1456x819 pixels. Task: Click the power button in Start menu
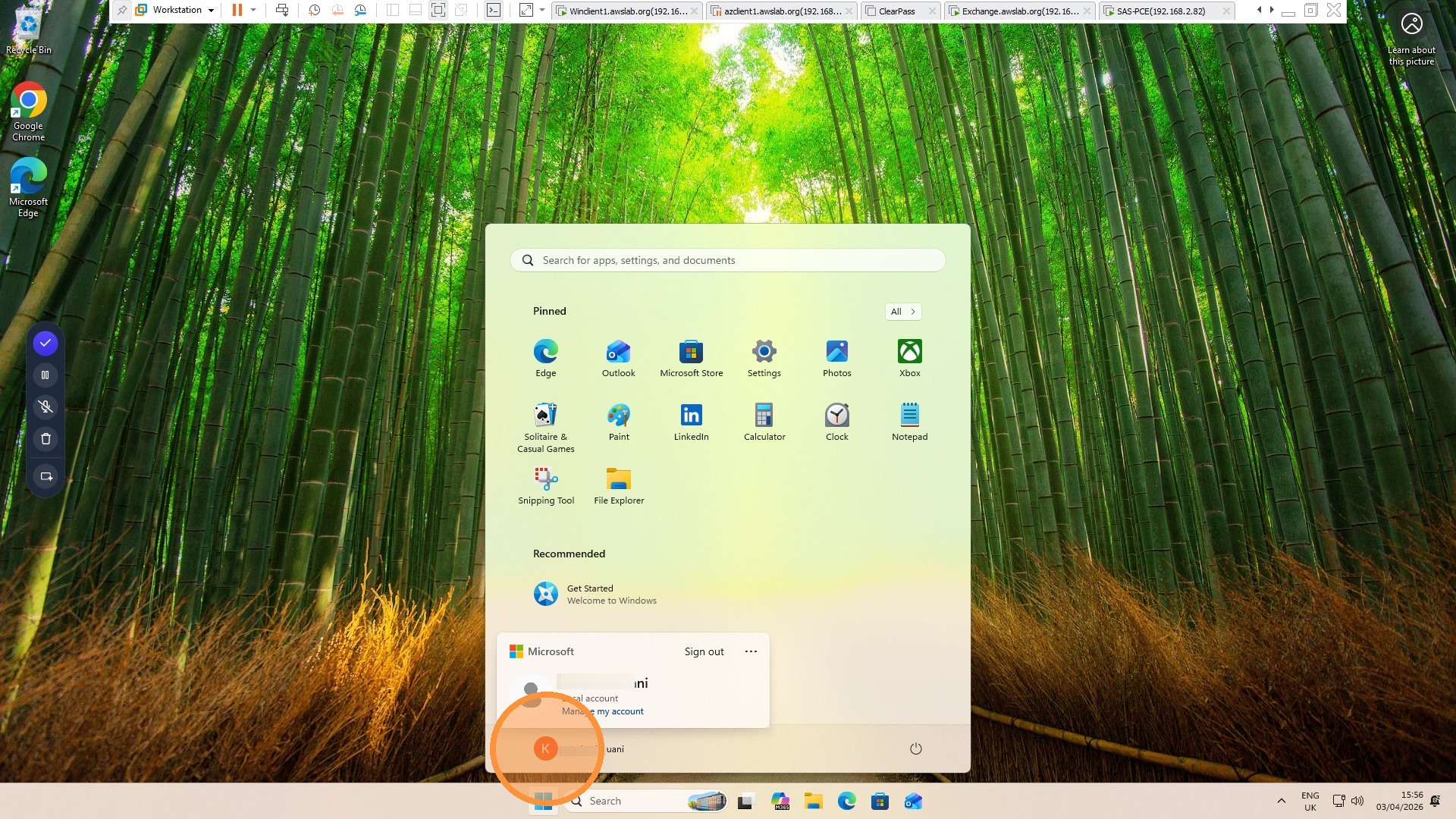point(915,748)
